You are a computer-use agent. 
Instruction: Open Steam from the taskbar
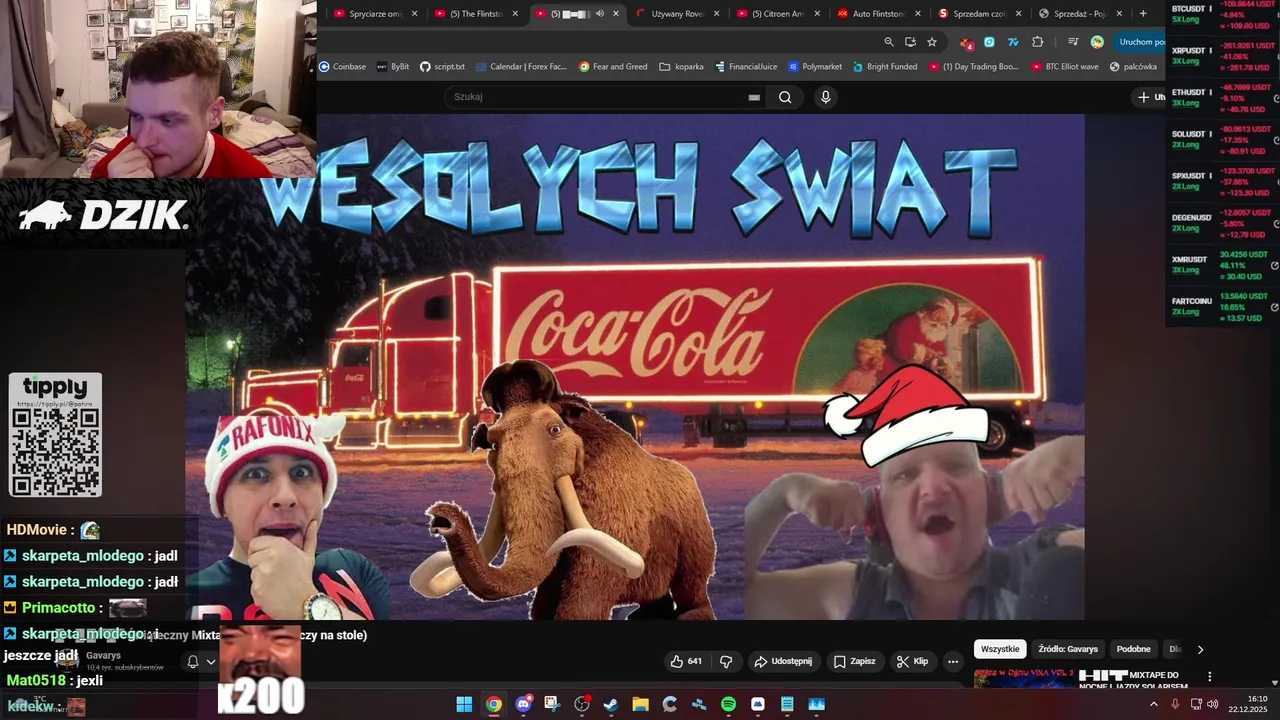pos(611,704)
